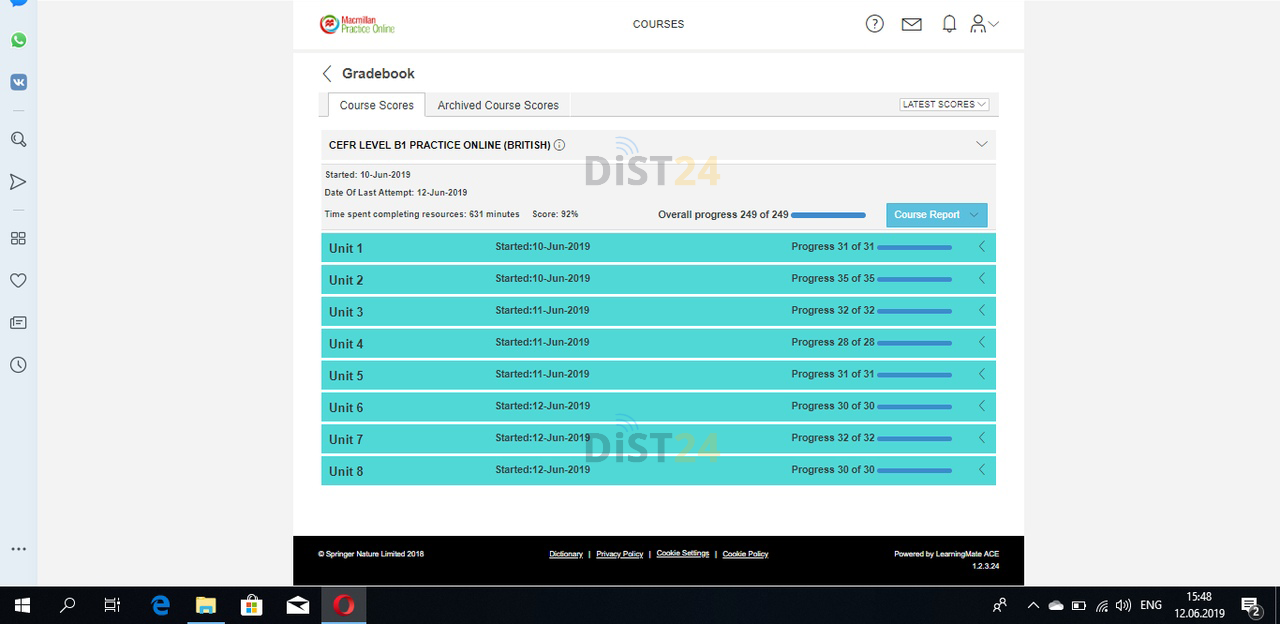Image resolution: width=1280 pixels, height=624 pixels.
Task: Expand the Unit 5 details chevron
Action: (x=981, y=374)
